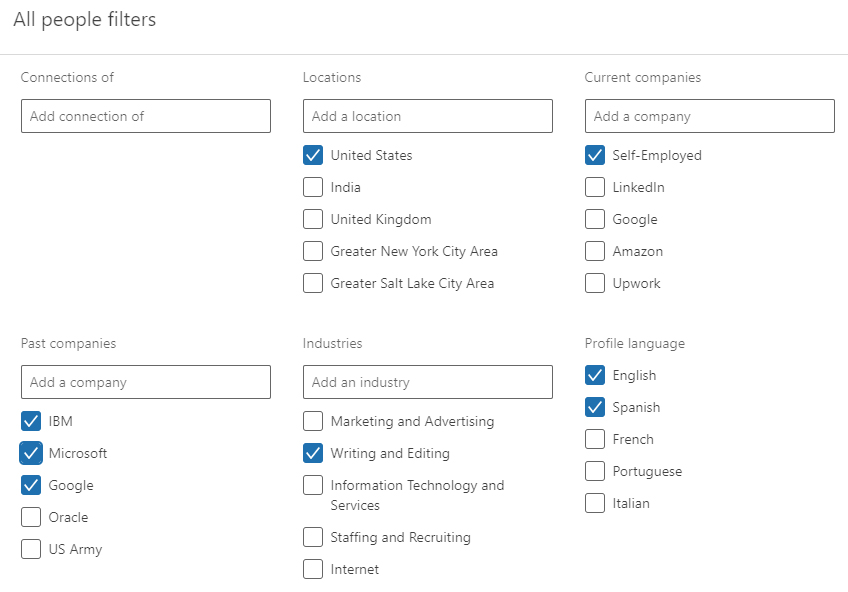
Task: Select Marketing and Advertising industry
Action: (x=313, y=421)
